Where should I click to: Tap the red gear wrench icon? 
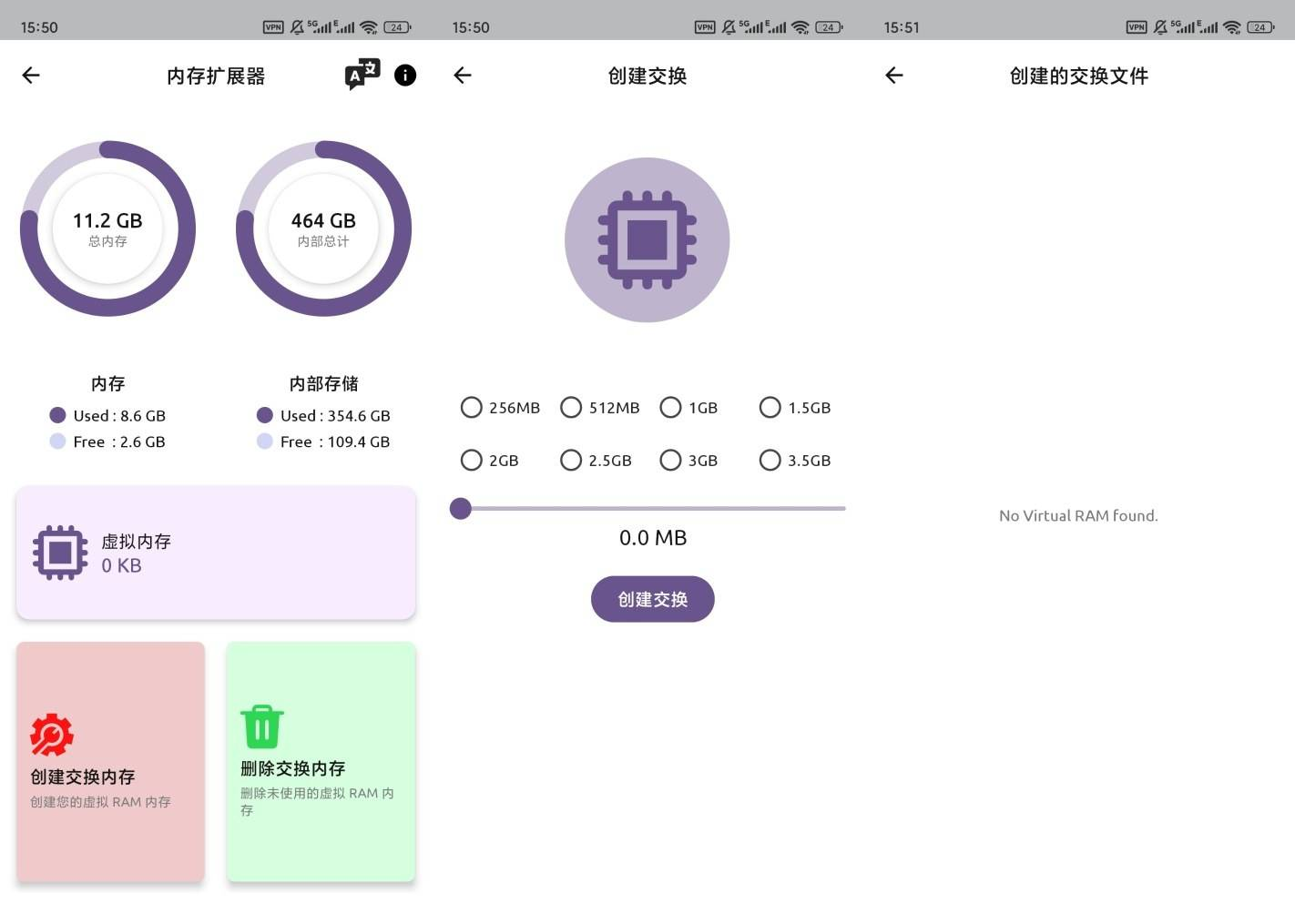[x=52, y=735]
